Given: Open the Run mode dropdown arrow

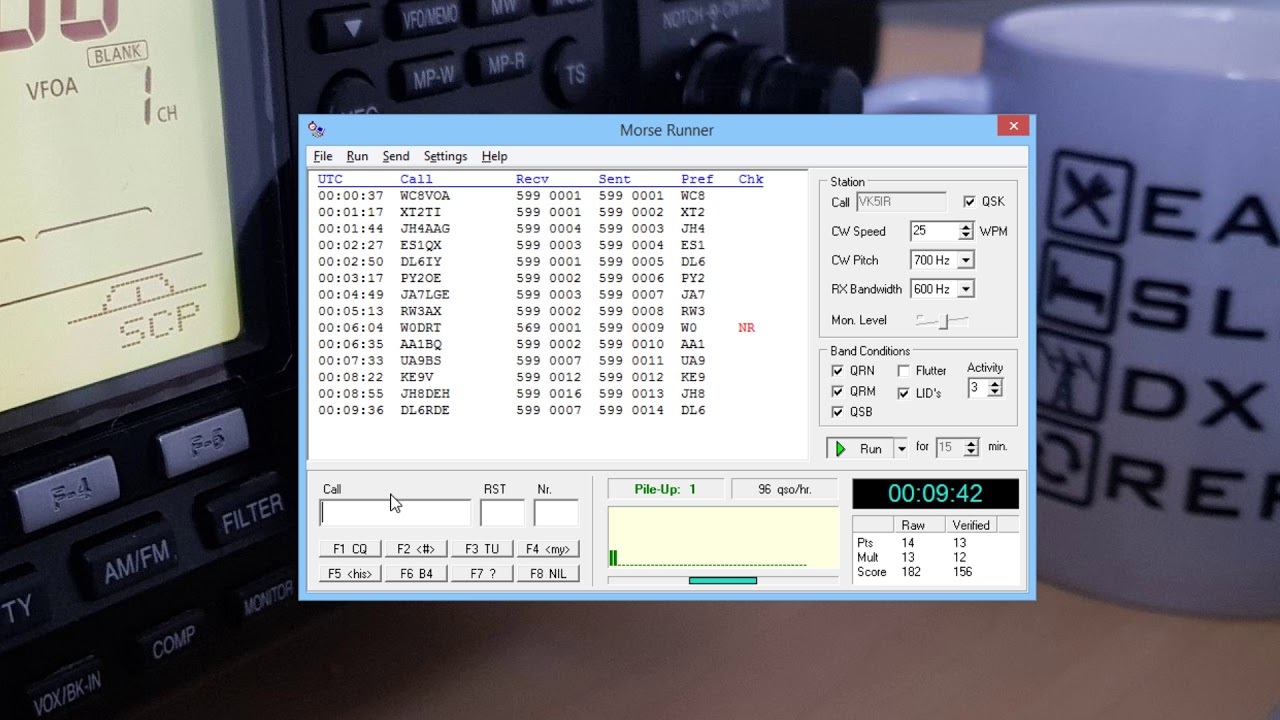Looking at the screenshot, I should (901, 449).
